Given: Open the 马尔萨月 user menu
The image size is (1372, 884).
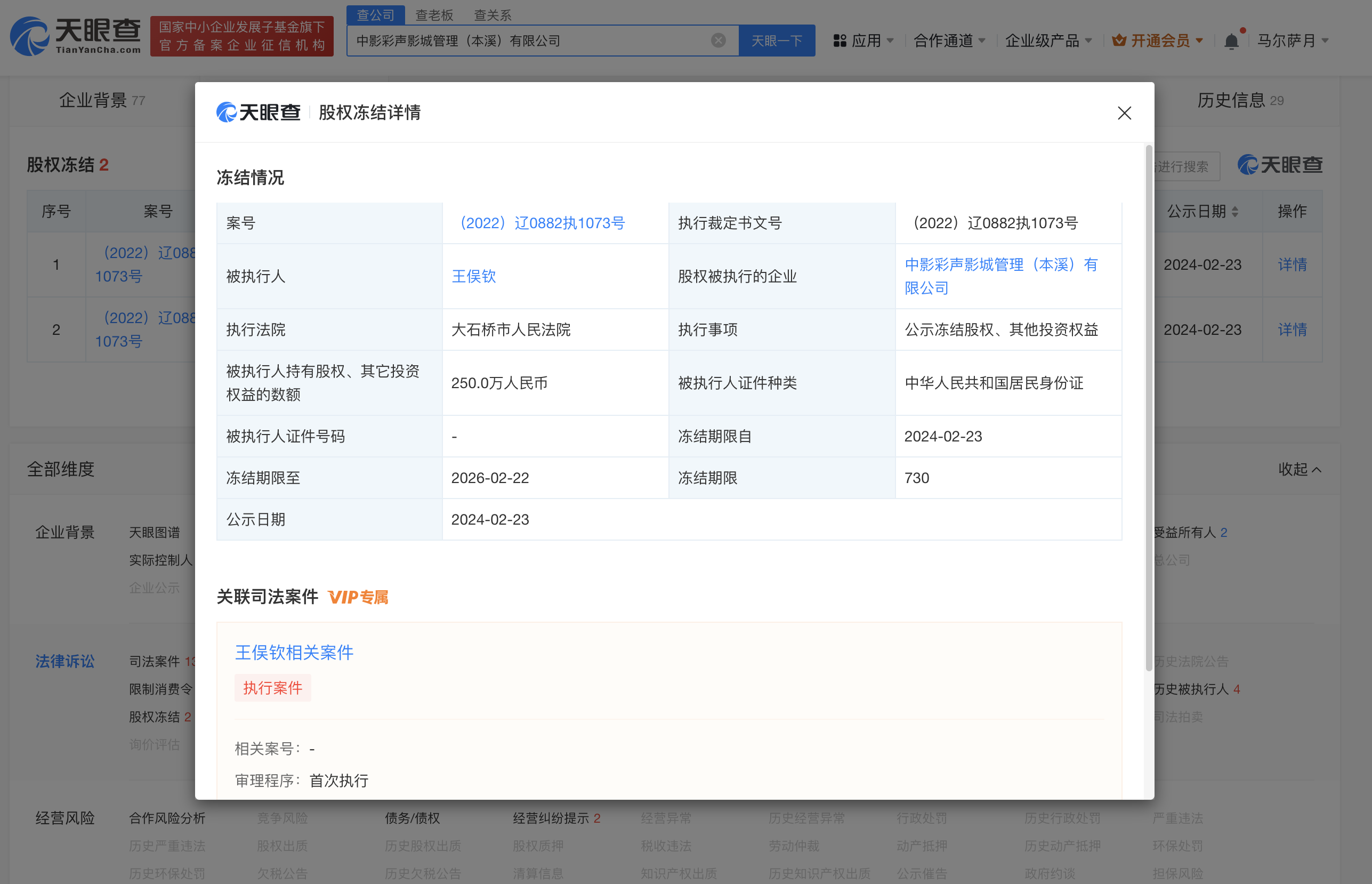Looking at the screenshot, I should tap(1293, 41).
